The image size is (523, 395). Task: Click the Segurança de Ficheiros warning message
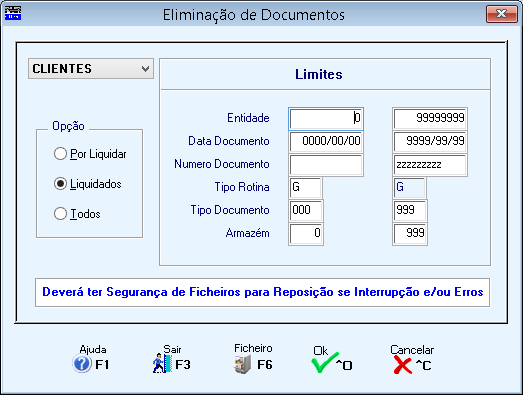(x=263, y=292)
